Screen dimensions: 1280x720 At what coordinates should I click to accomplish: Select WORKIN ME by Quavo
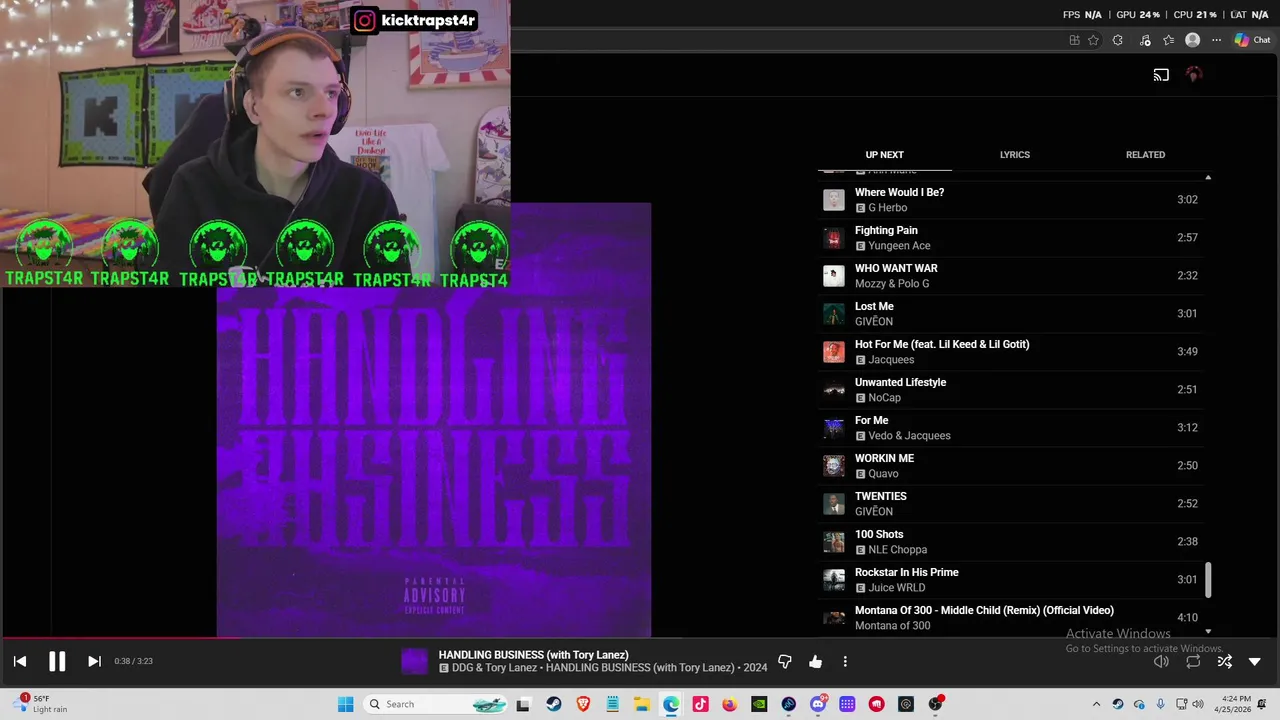click(x=1011, y=466)
